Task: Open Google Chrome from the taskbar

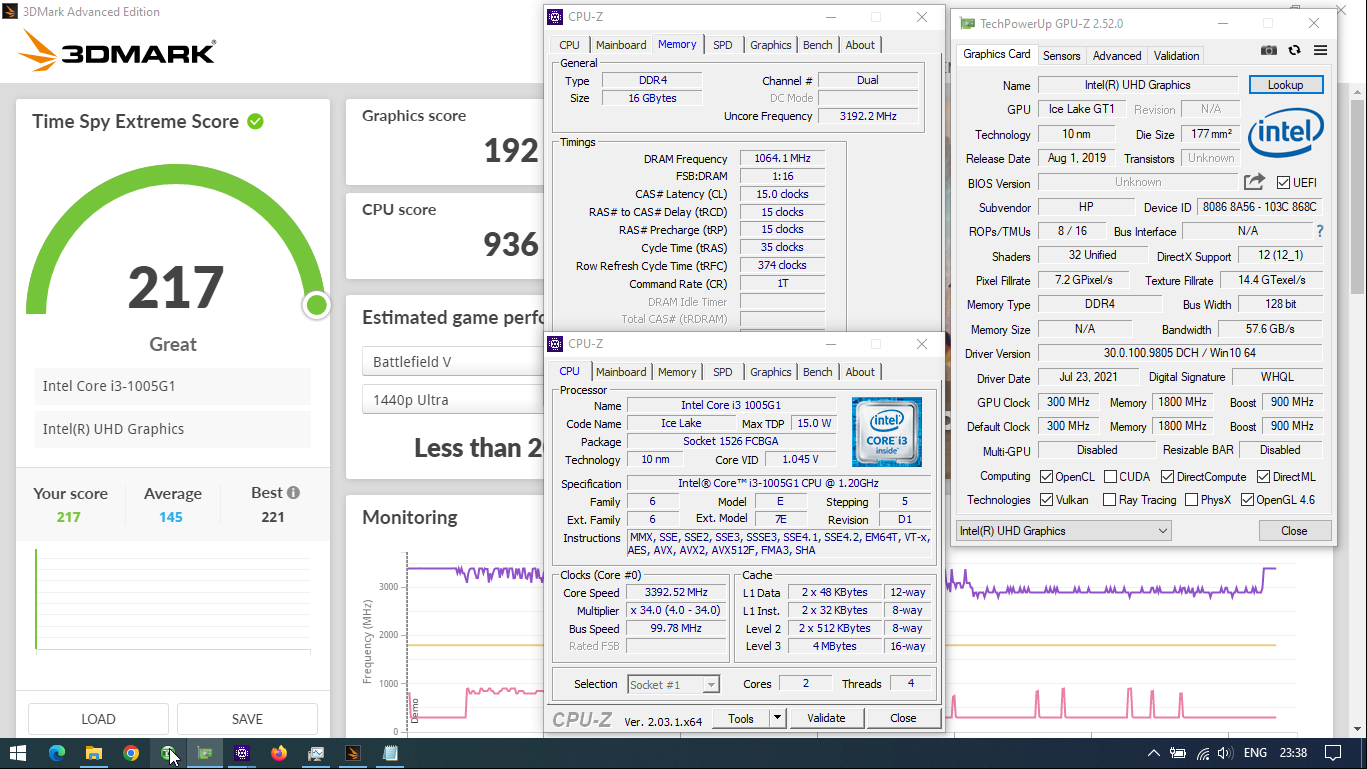Action: (x=131, y=753)
